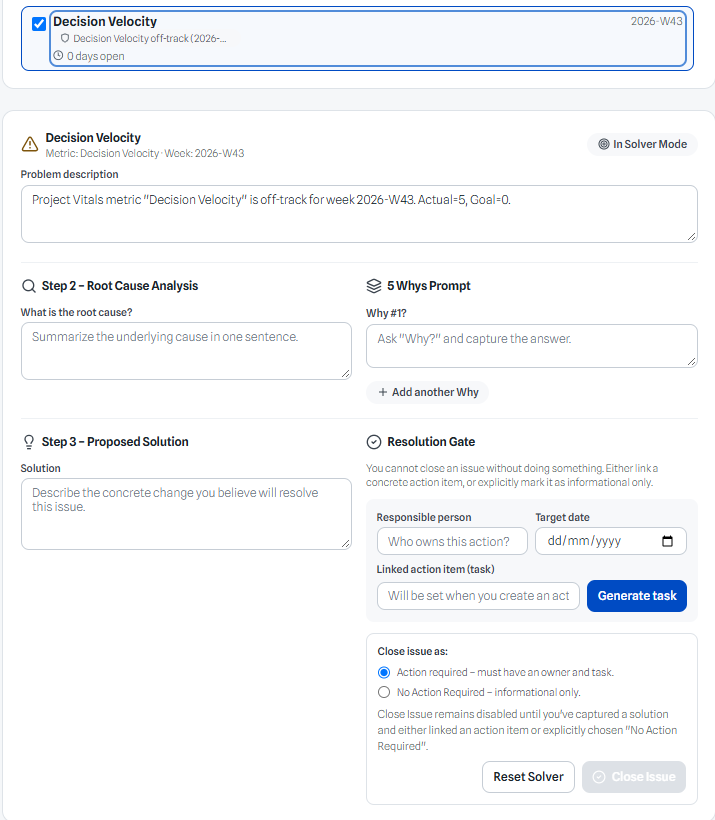Click the Step 3 – Proposed Solution heading
This screenshot has height=820, width=715.
point(115,442)
